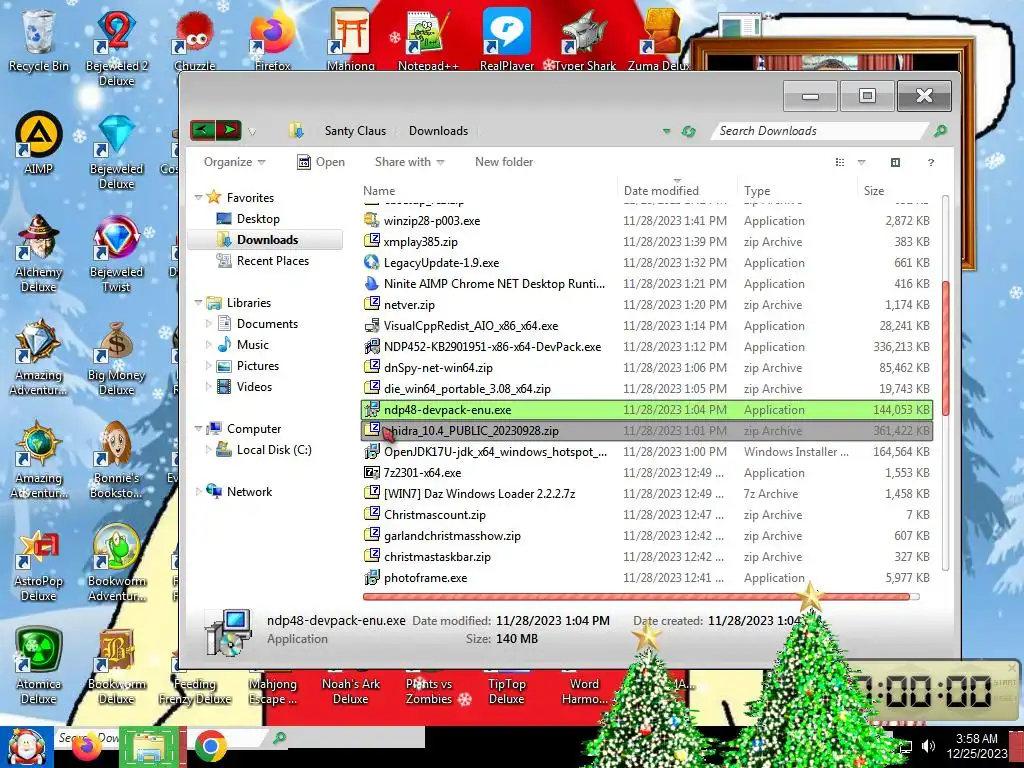
Task: Click the green Back navigation arrow
Action: click(x=202, y=131)
